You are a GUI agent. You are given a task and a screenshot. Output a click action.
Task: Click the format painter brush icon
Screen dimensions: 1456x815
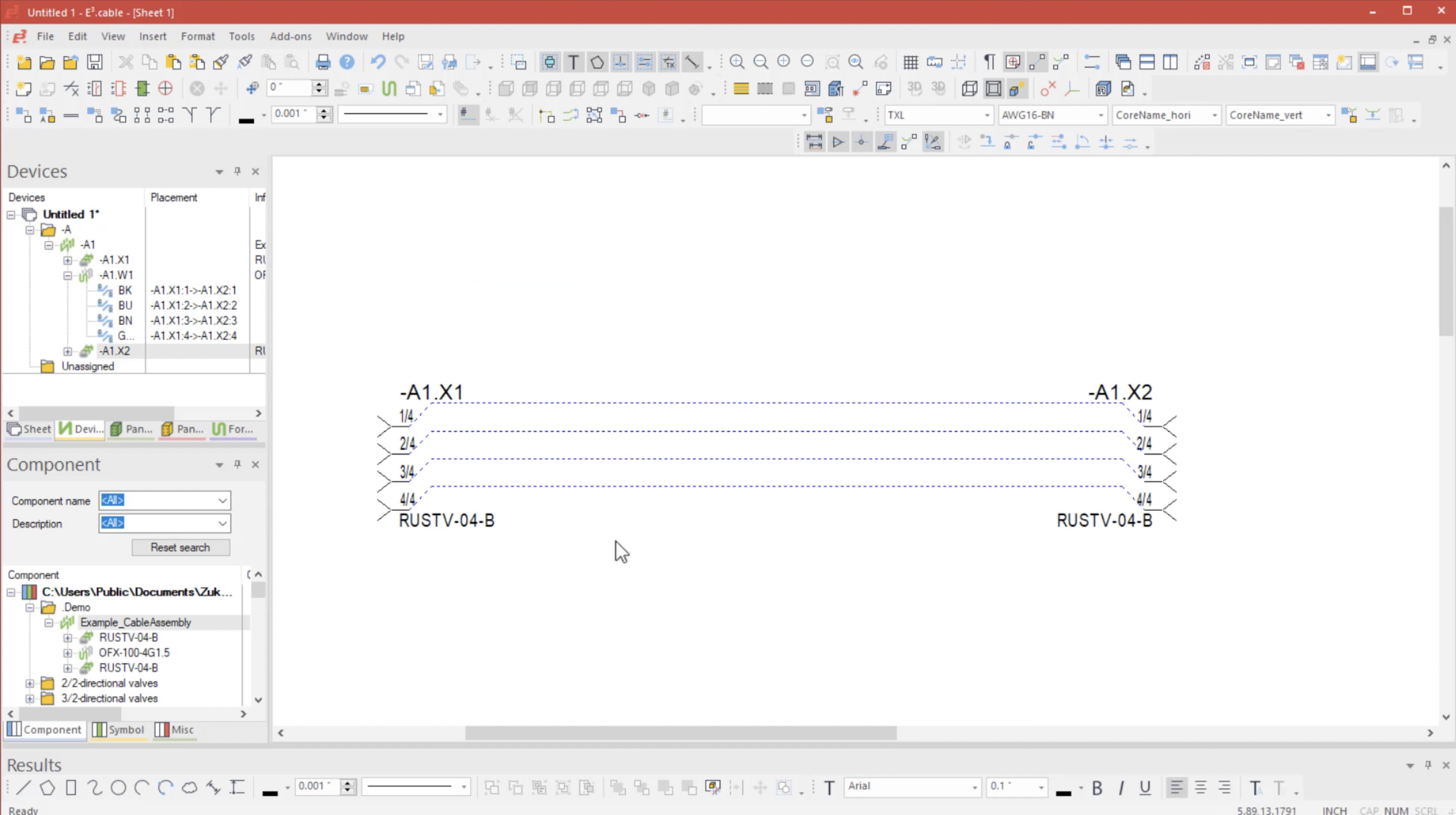pyautogui.click(x=221, y=62)
